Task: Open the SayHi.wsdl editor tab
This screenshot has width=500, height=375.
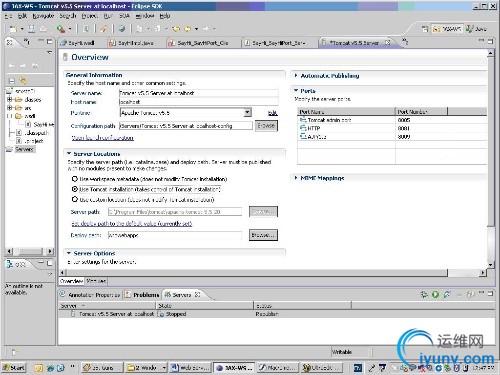Action: coord(77,43)
